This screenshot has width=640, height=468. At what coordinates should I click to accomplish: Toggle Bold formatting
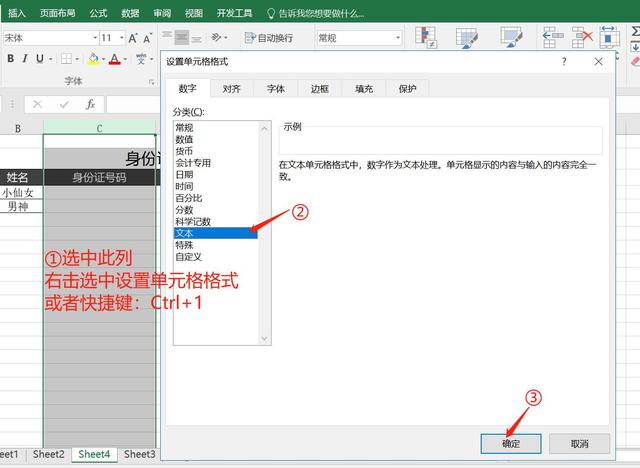[x=11, y=59]
